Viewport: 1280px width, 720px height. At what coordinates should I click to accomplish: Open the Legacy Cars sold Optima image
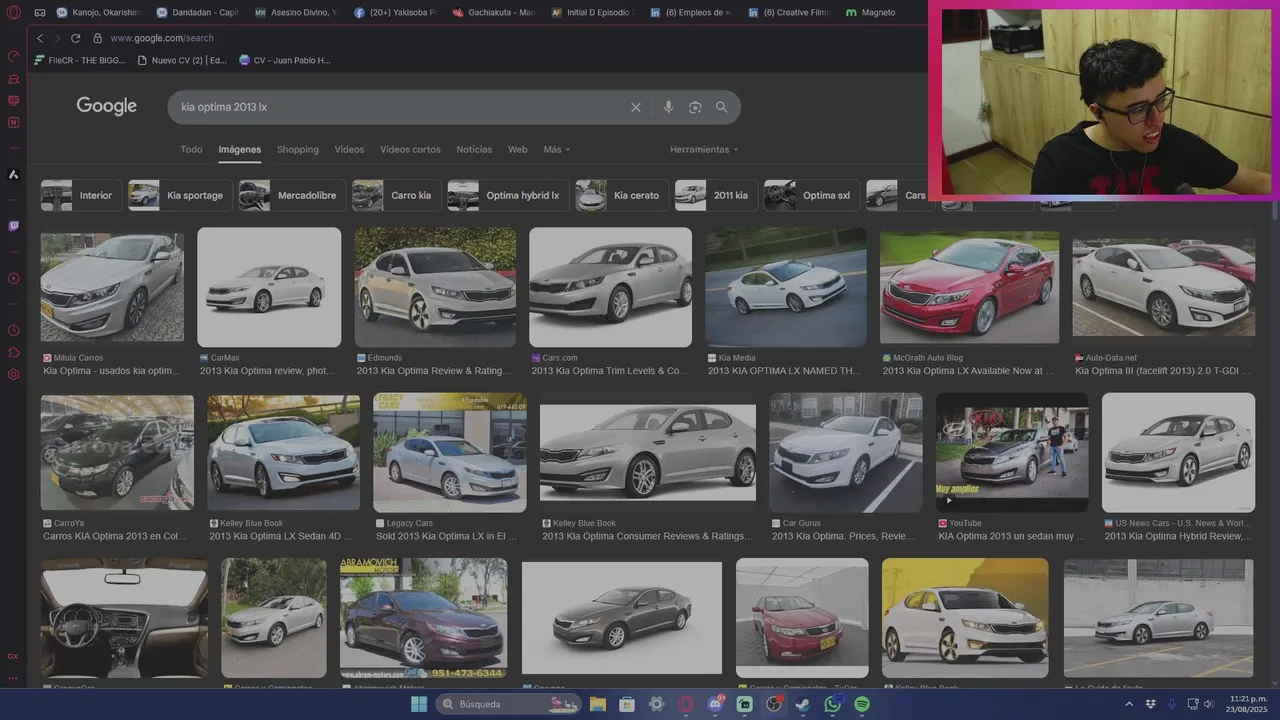click(450, 452)
